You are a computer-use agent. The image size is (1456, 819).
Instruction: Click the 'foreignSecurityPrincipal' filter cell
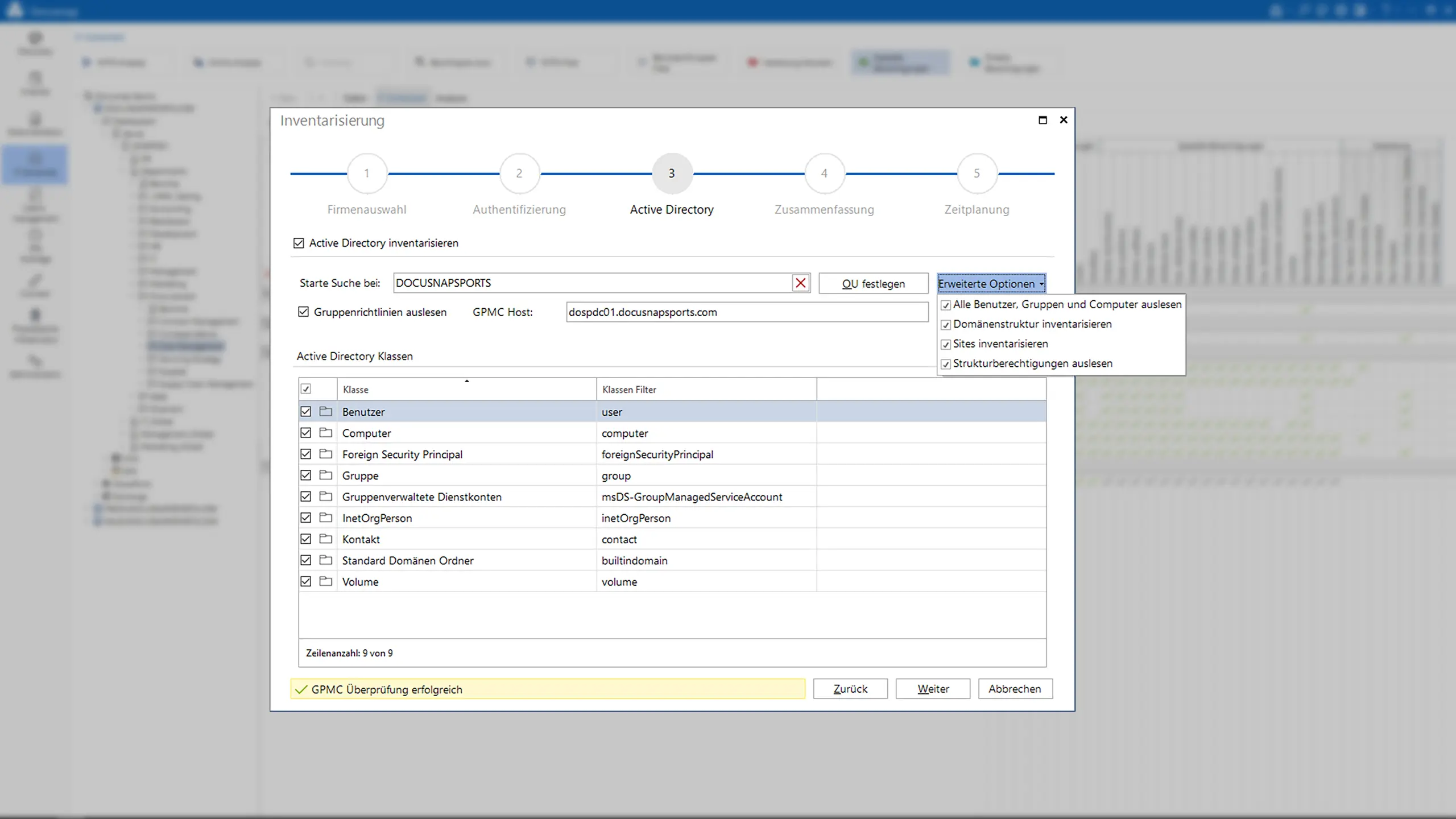pos(706,454)
